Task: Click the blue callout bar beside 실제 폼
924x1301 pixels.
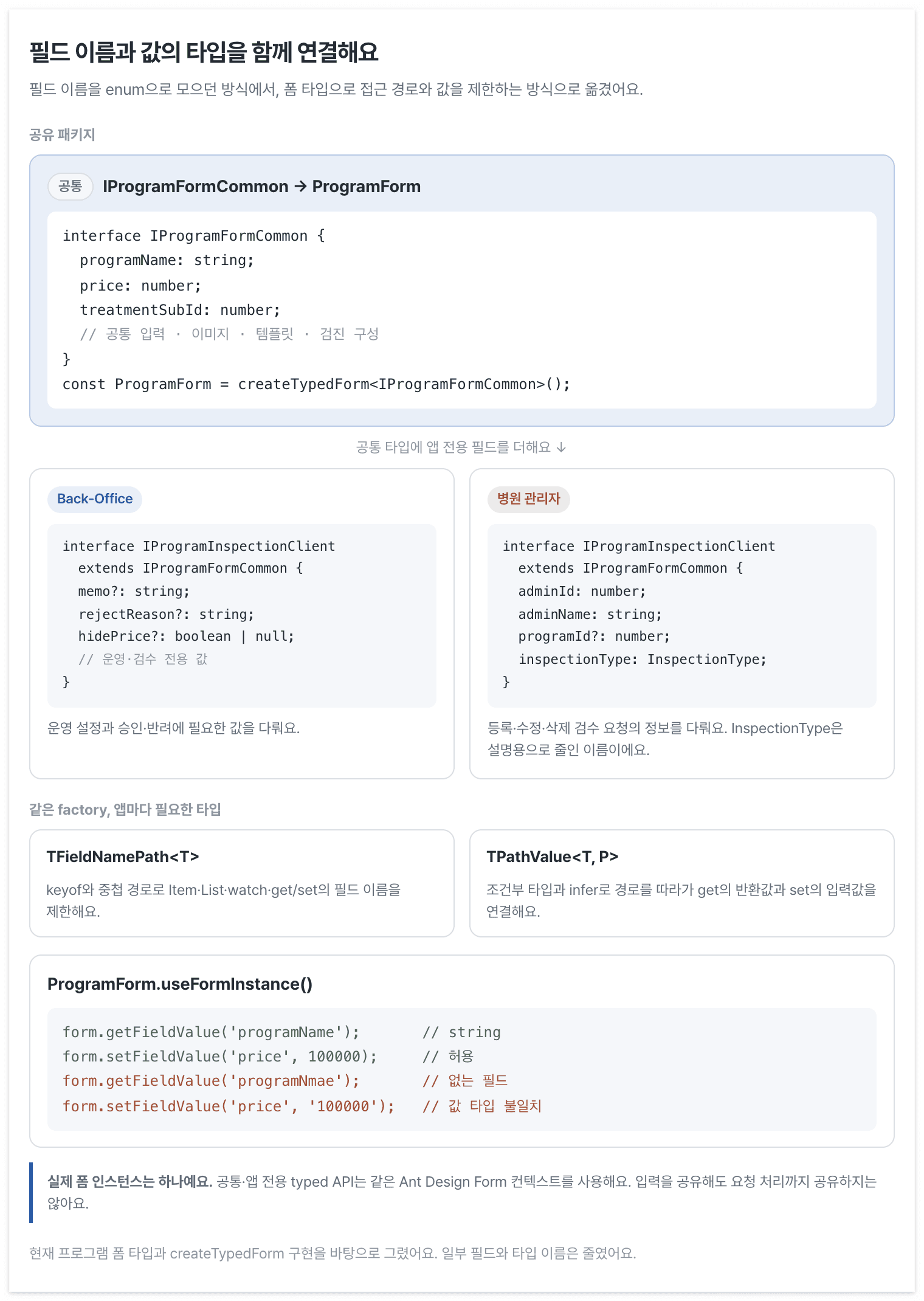Action: [x=31, y=1192]
